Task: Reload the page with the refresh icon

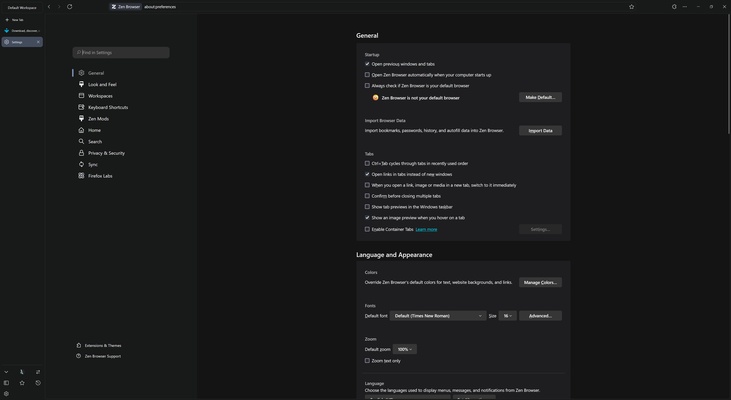Action: coord(69,7)
